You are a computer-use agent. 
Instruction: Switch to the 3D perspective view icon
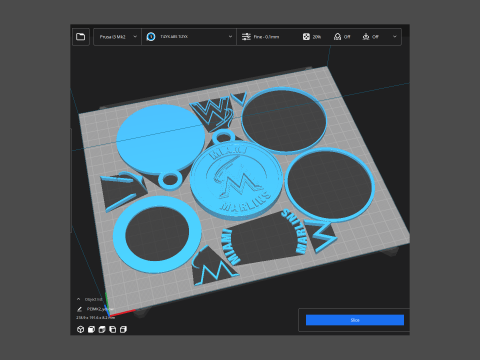(80, 329)
